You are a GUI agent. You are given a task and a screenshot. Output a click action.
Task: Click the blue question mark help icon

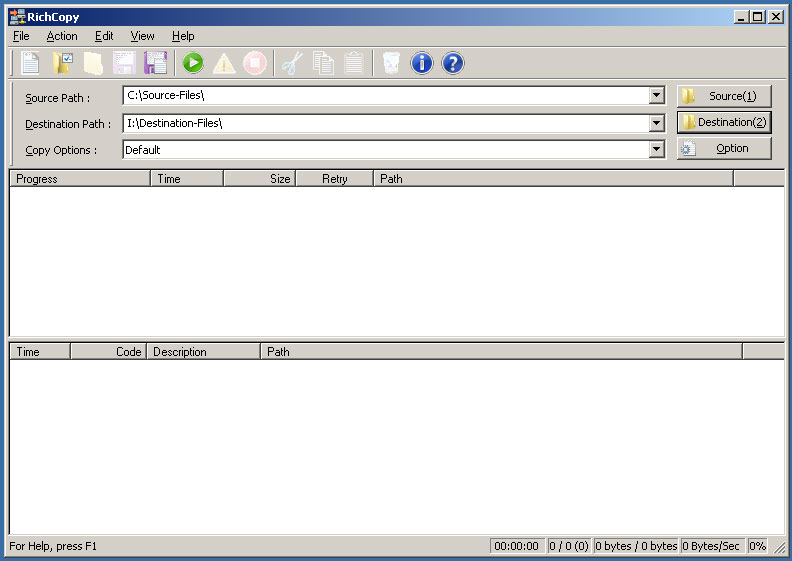(453, 63)
